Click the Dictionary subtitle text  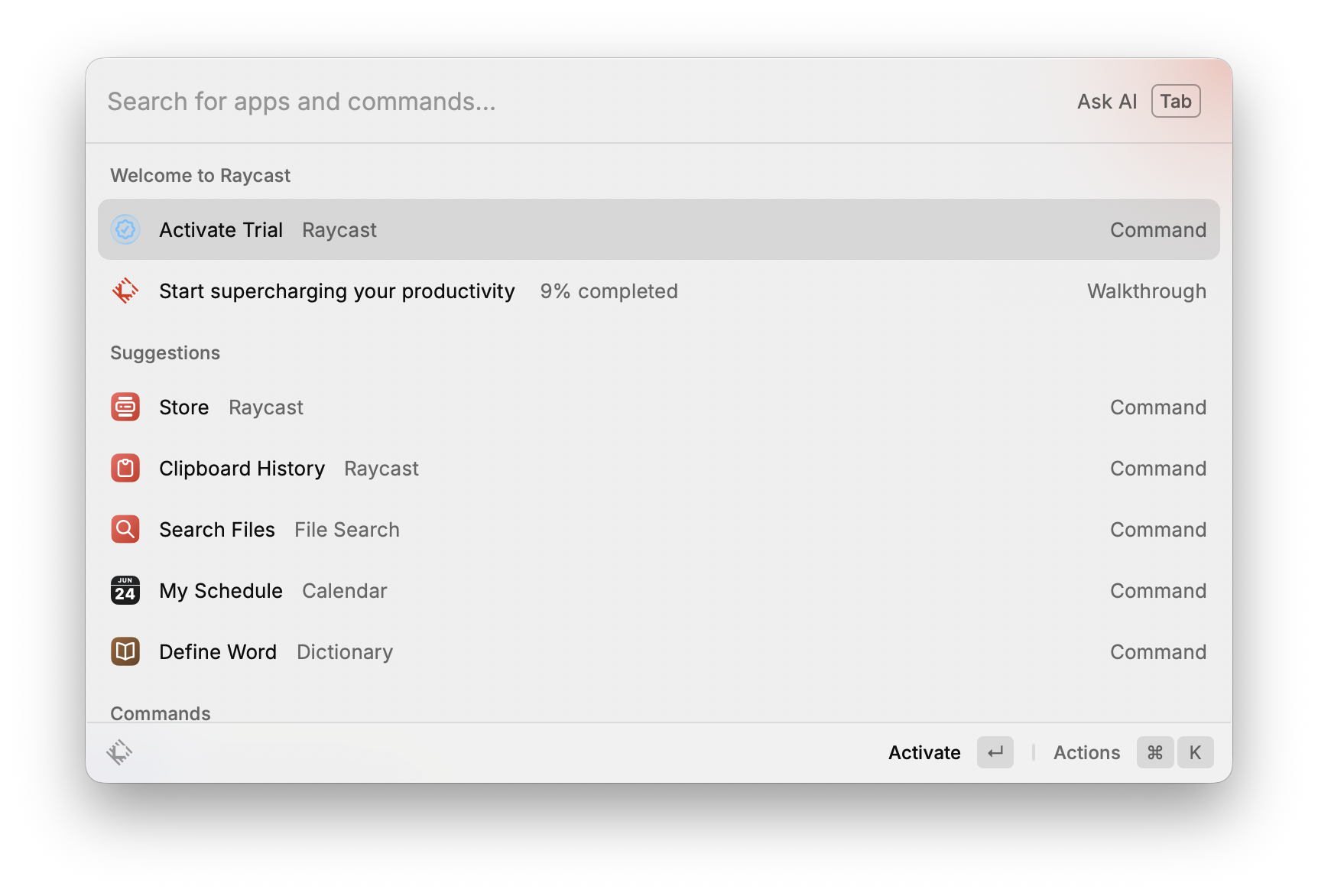coord(345,652)
